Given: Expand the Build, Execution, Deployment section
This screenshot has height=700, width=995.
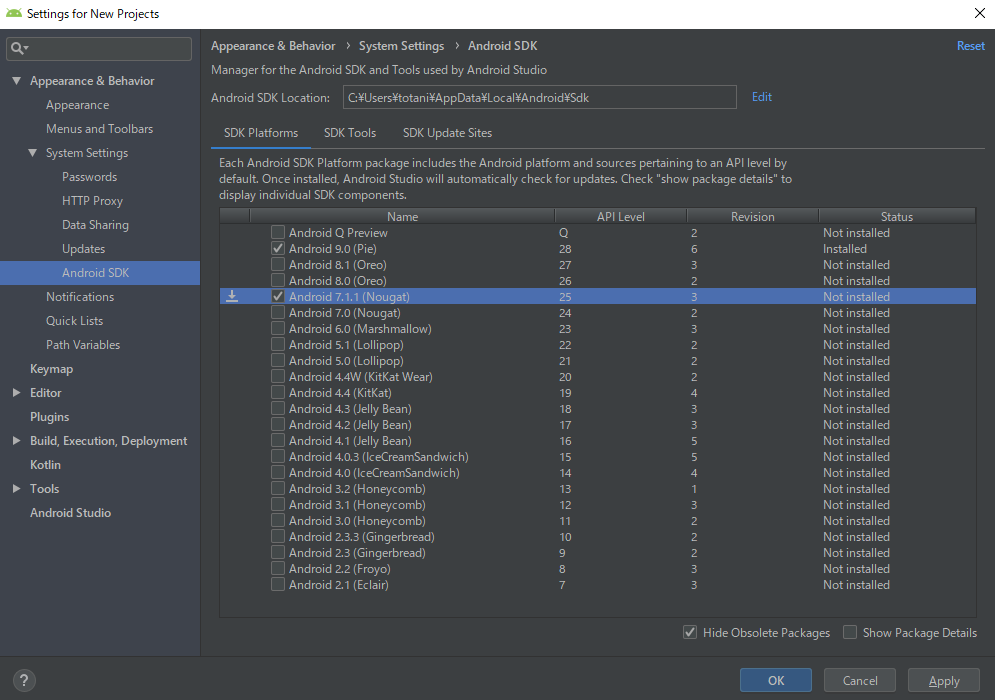Looking at the screenshot, I should point(16,440).
